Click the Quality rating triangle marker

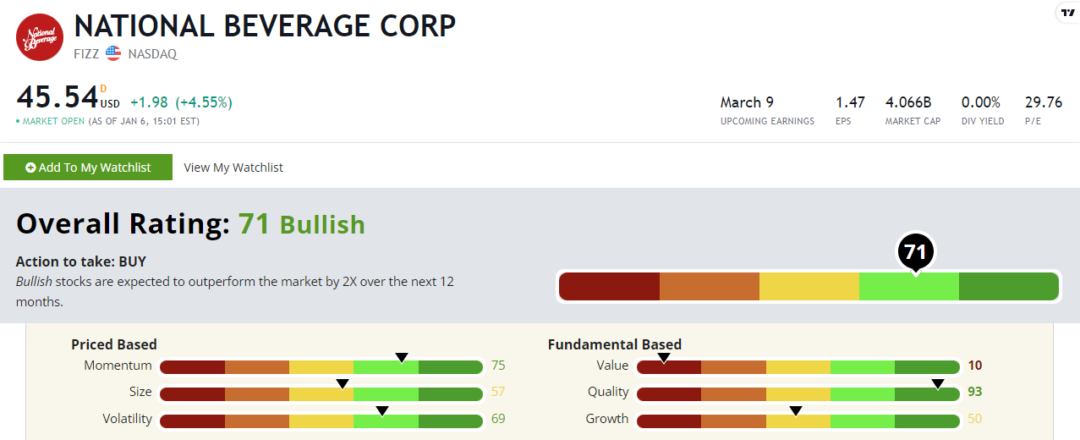pos(938,383)
